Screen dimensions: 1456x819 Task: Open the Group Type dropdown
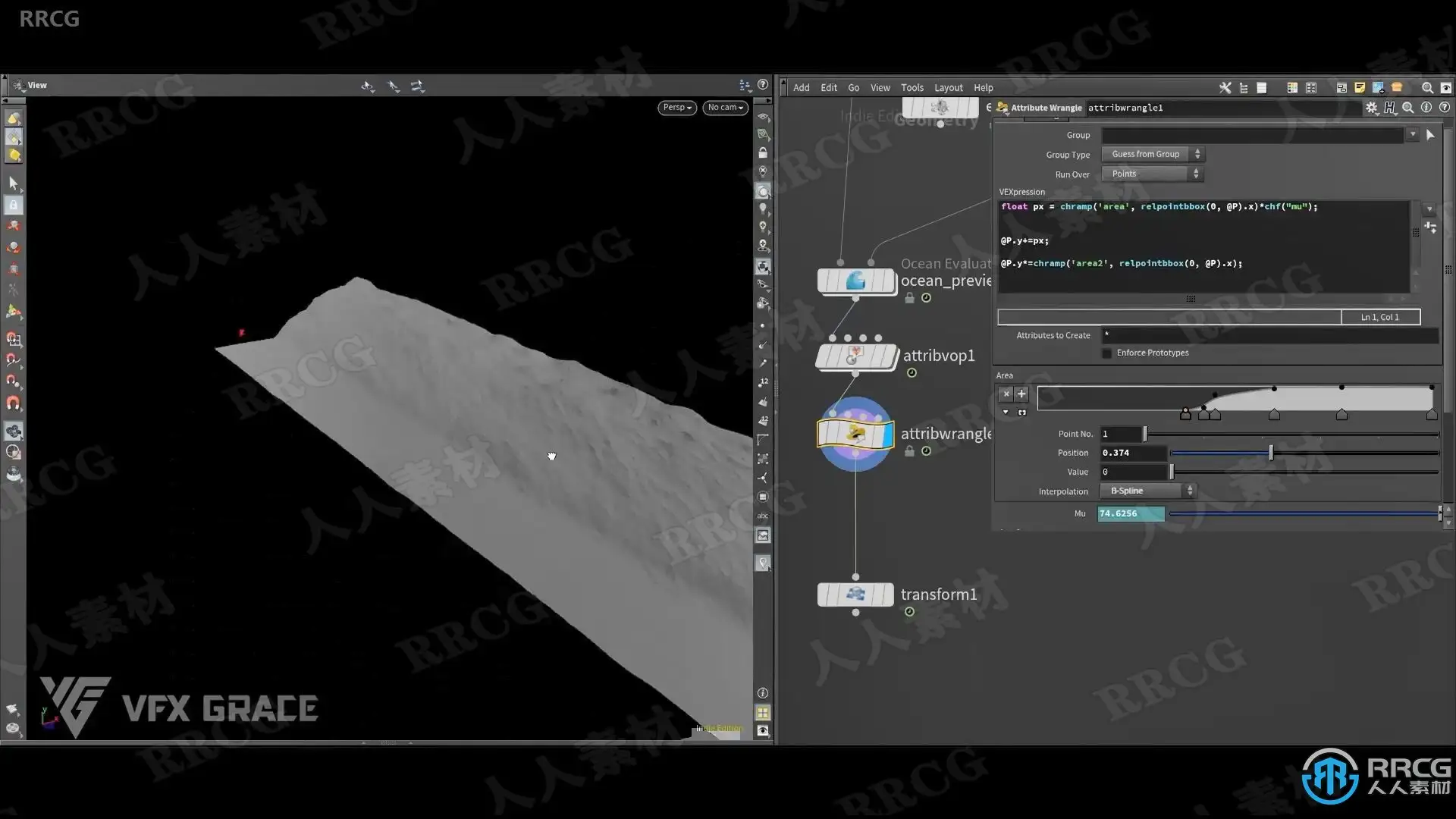(x=1153, y=155)
